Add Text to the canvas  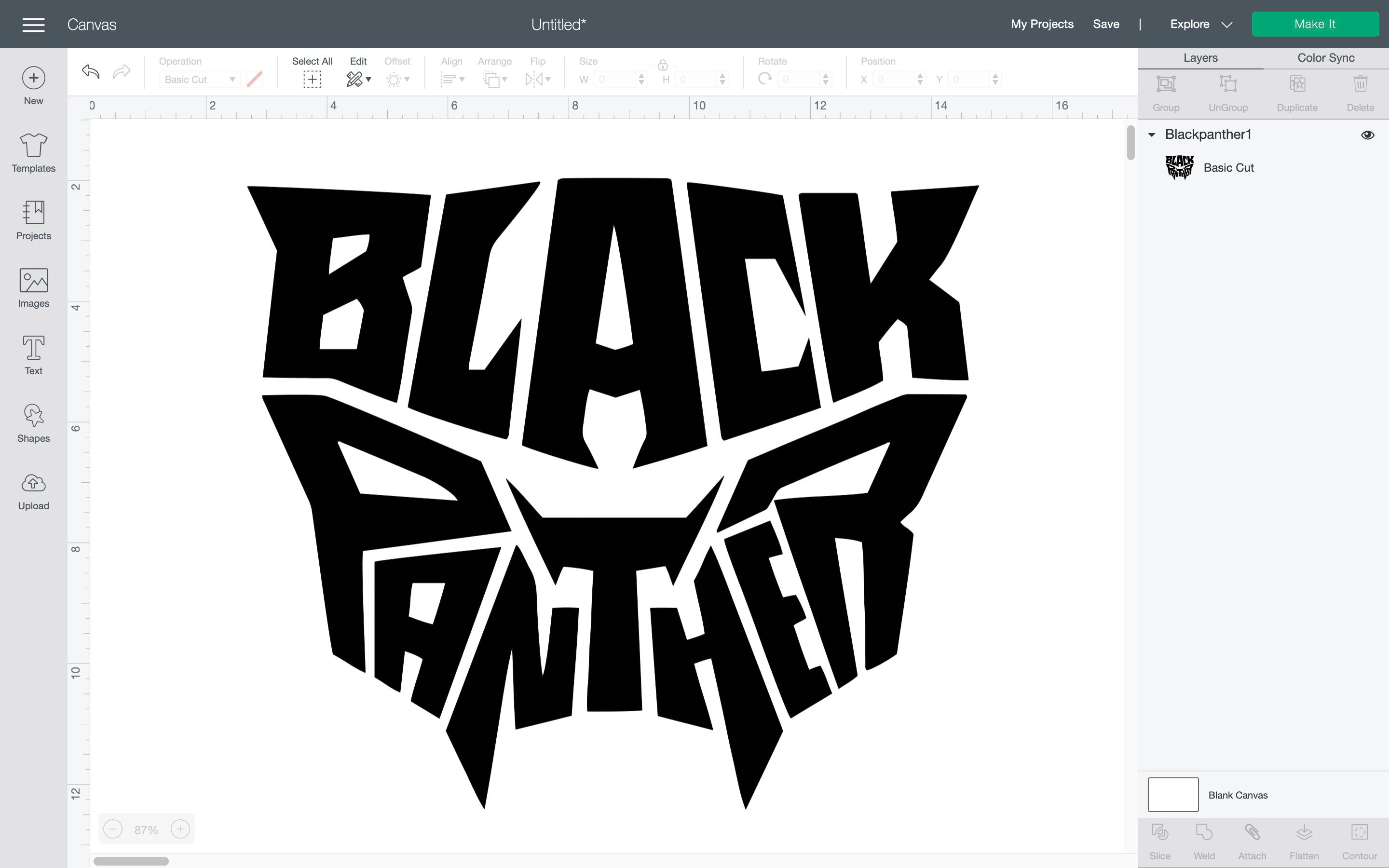tap(33, 355)
